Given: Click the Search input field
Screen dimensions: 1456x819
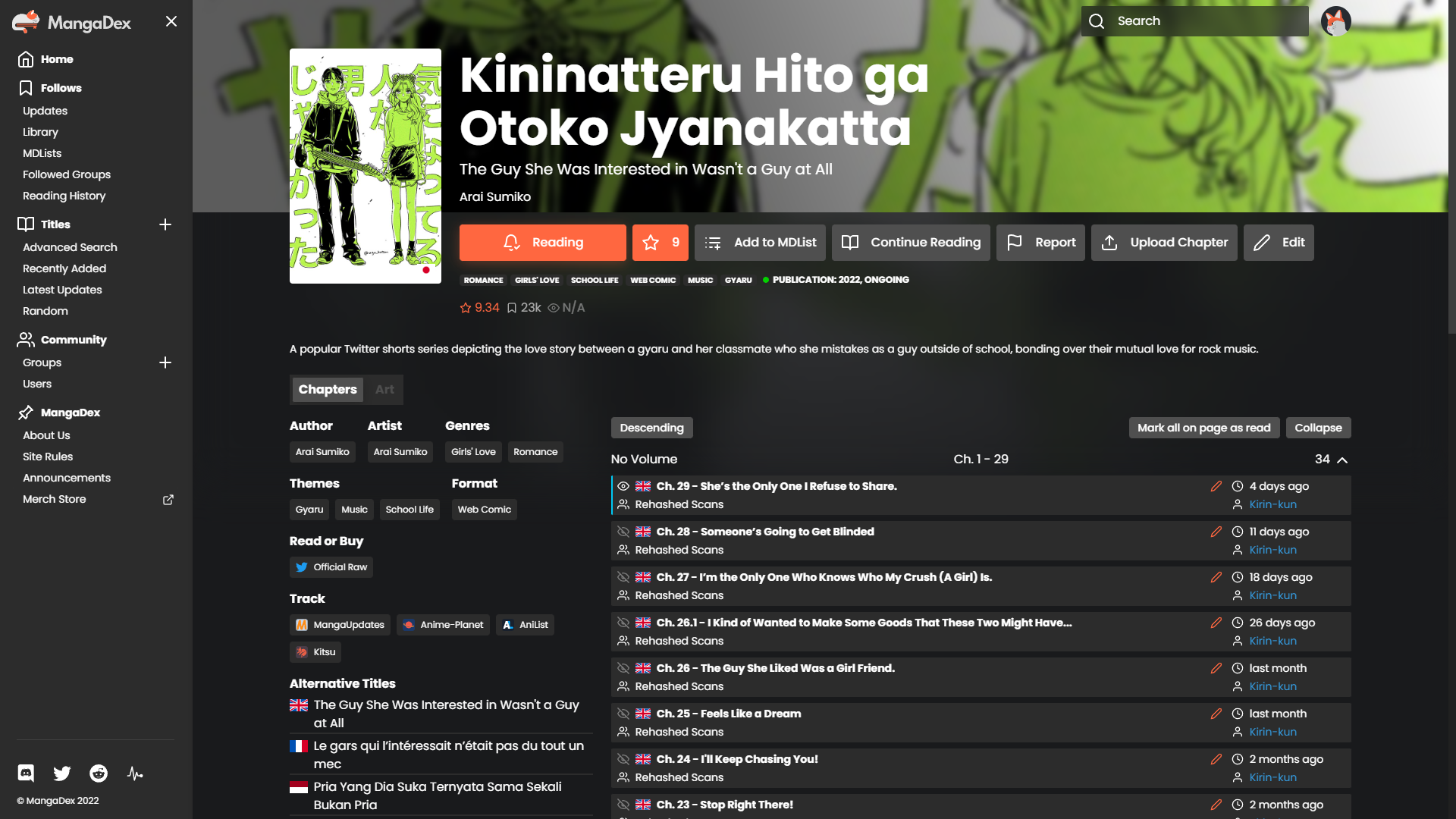Looking at the screenshot, I should (1195, 21).
